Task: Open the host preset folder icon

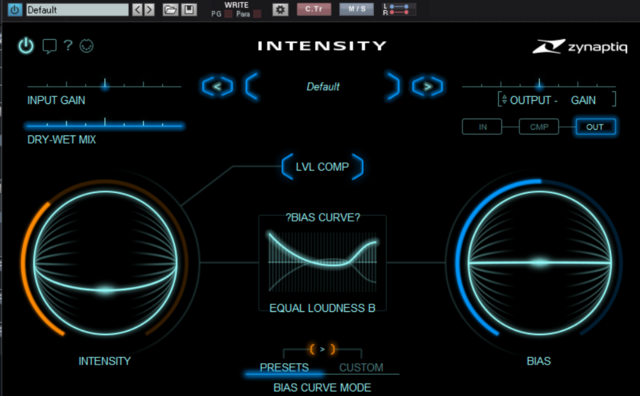Action: [x=170, y=9]
